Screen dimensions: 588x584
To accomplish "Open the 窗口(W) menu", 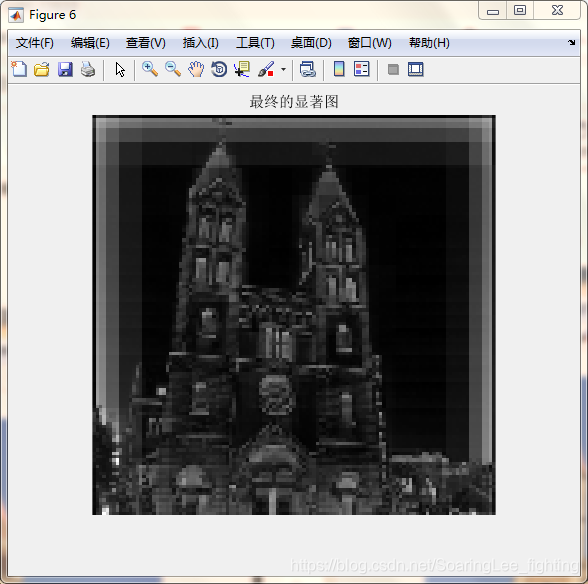I will [x=370, y=43].
